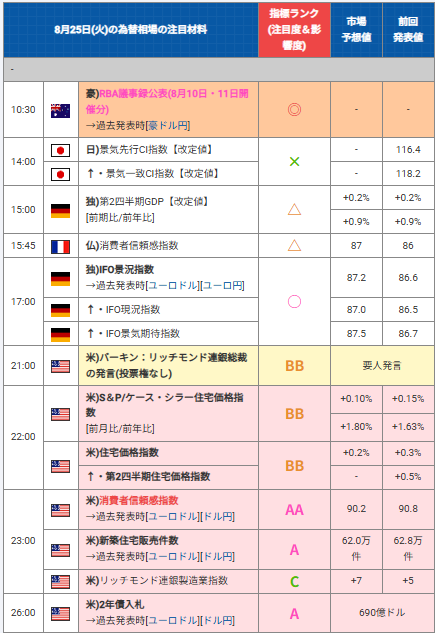Open ユーロドル link under IFO景況指数
Image resolution: width=435 pixels, height=633 pixels.
click(x=174, y=286)
